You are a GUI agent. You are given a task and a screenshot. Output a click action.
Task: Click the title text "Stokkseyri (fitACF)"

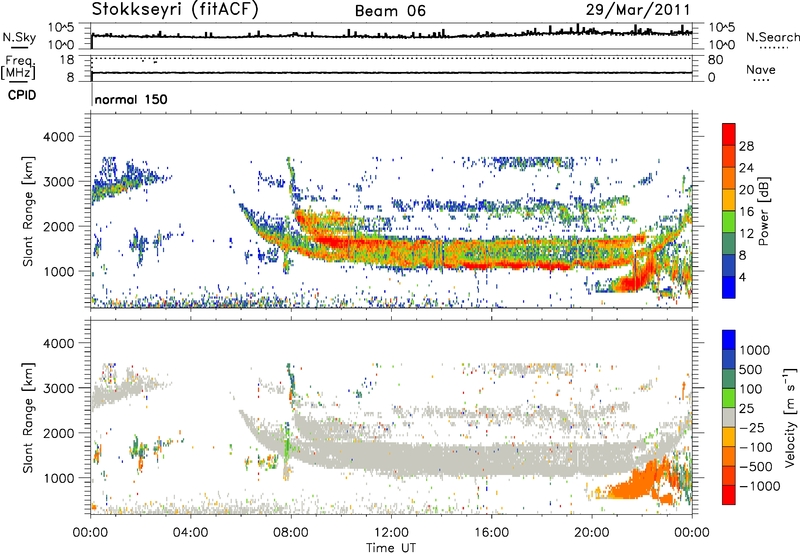(175, 9)
